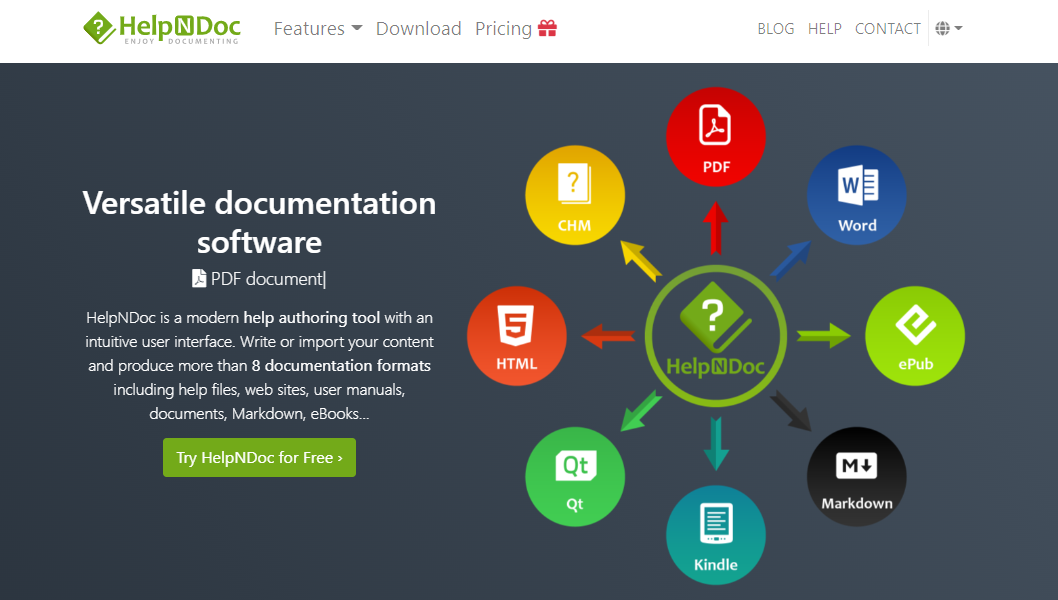The height and width of the screenshot is (600, 1058).
Task: Click the central HelpNDoc logo graphic
Action: point(716,336)
